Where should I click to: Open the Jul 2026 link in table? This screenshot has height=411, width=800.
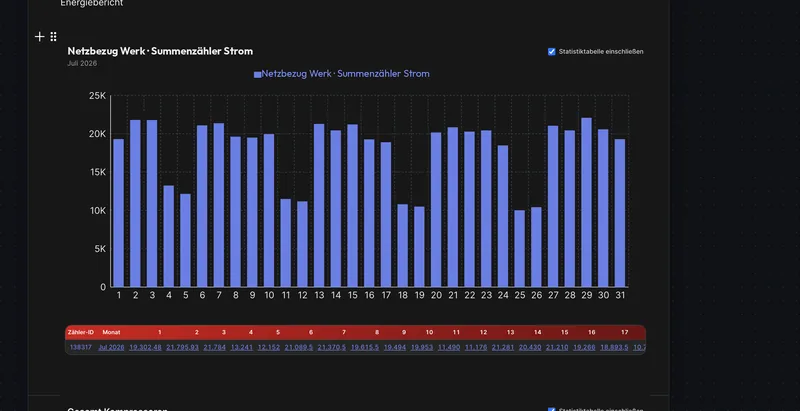click(x=111, y=347)
